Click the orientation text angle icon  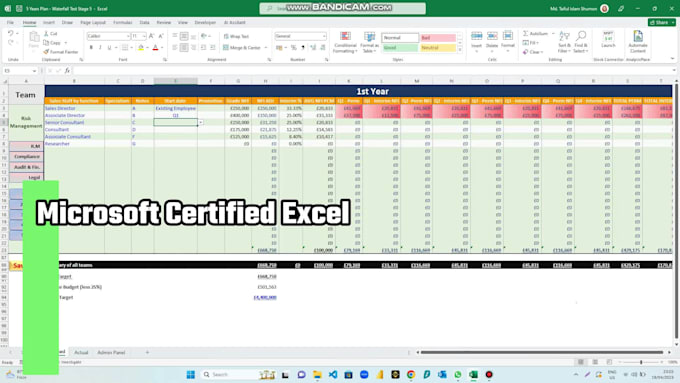[x=203, y=36]
